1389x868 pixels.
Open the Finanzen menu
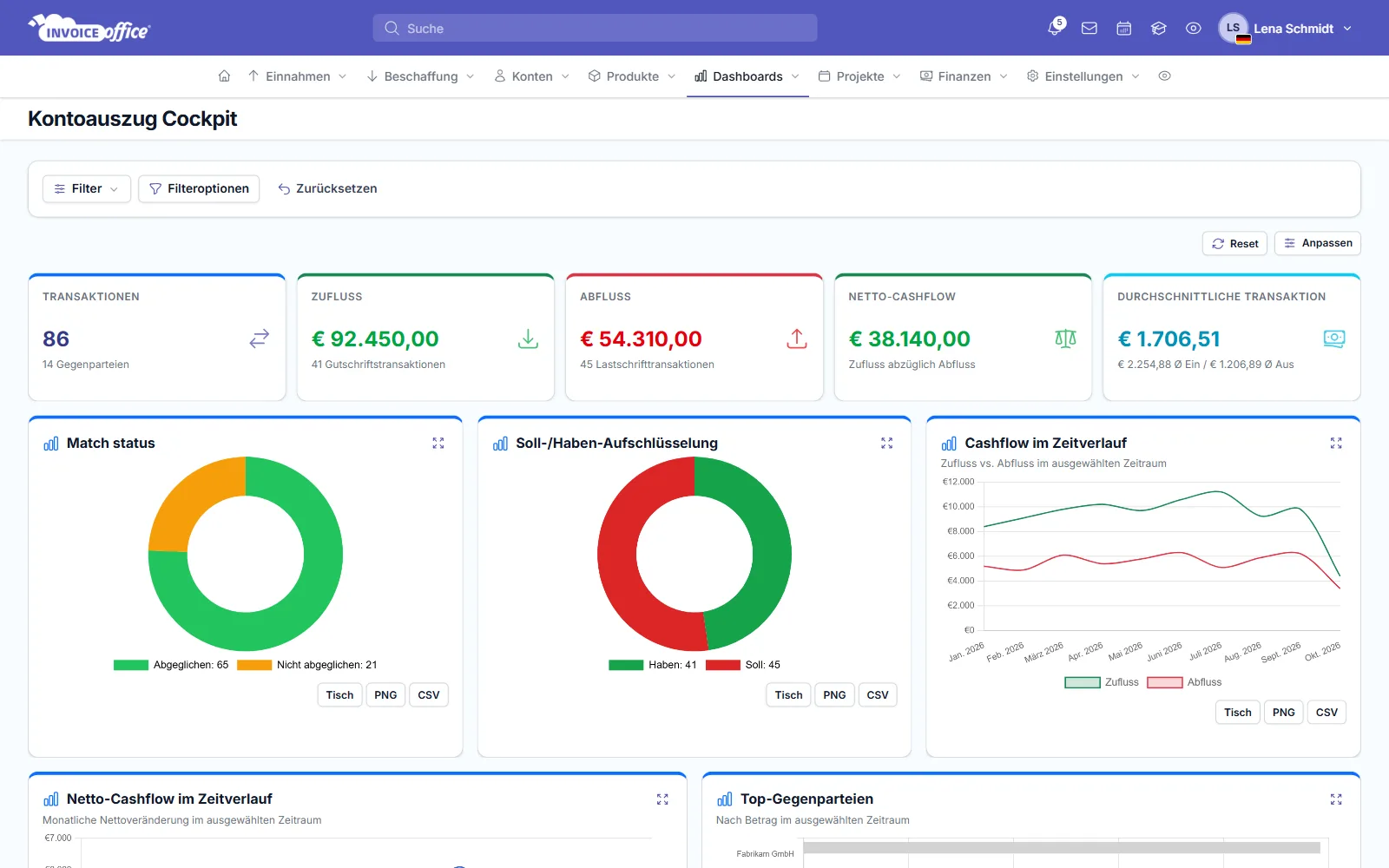(x=964, y=76)
